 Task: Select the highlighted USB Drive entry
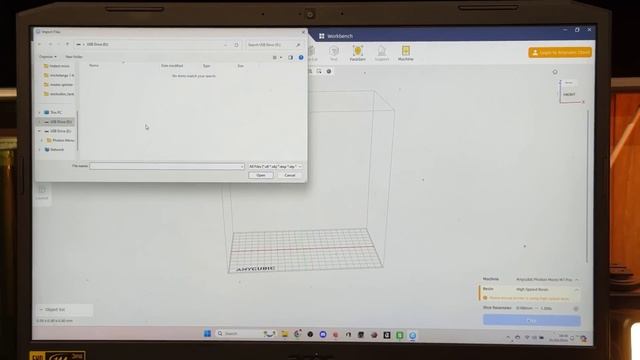[57, 122]
